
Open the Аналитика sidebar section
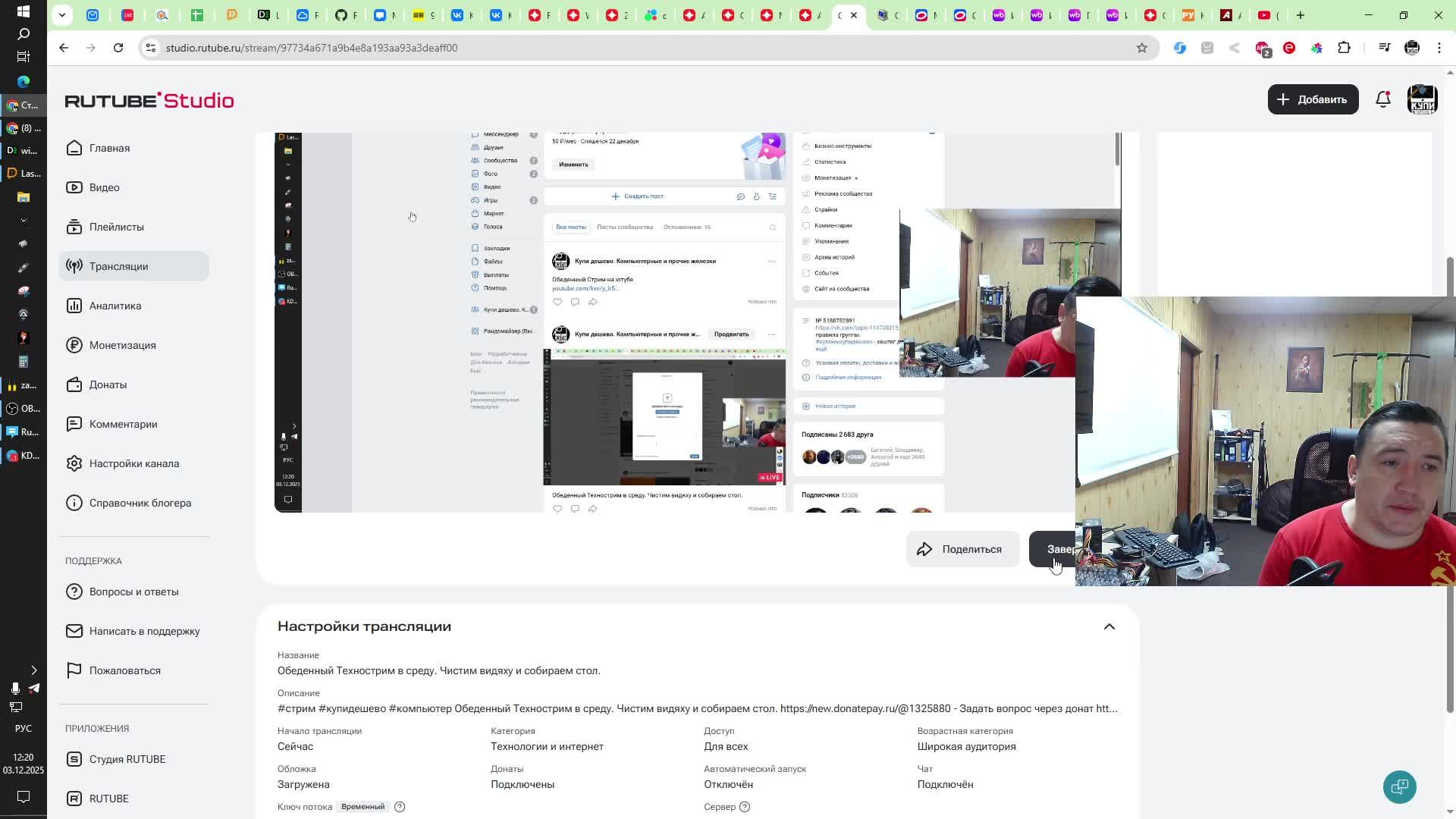[x=115, y=306]
